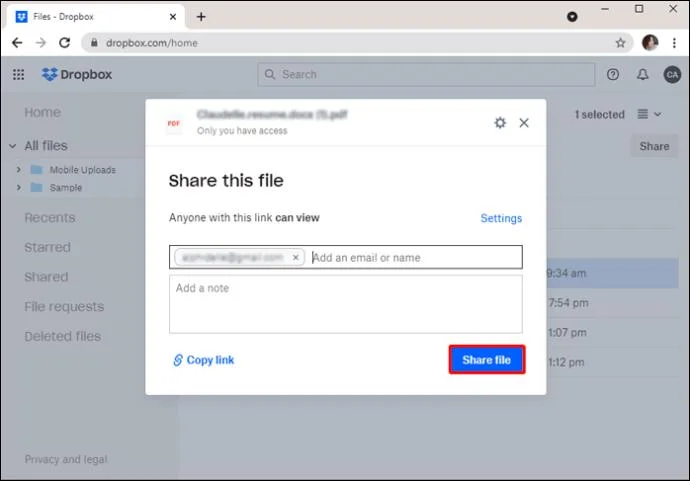
Task: View site info padlock icon
Action: coord(94,42)
